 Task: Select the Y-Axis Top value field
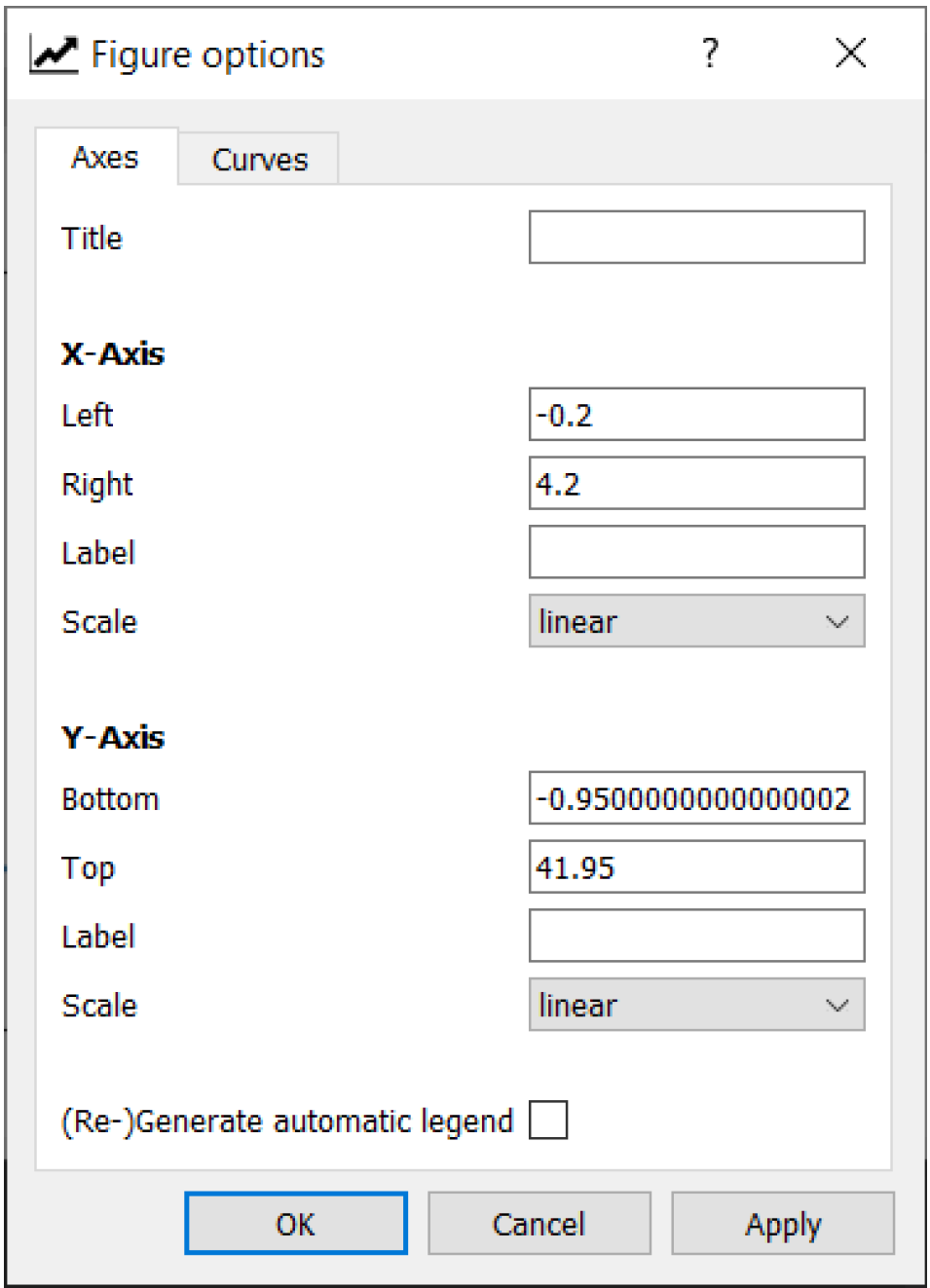click(696, 867)
